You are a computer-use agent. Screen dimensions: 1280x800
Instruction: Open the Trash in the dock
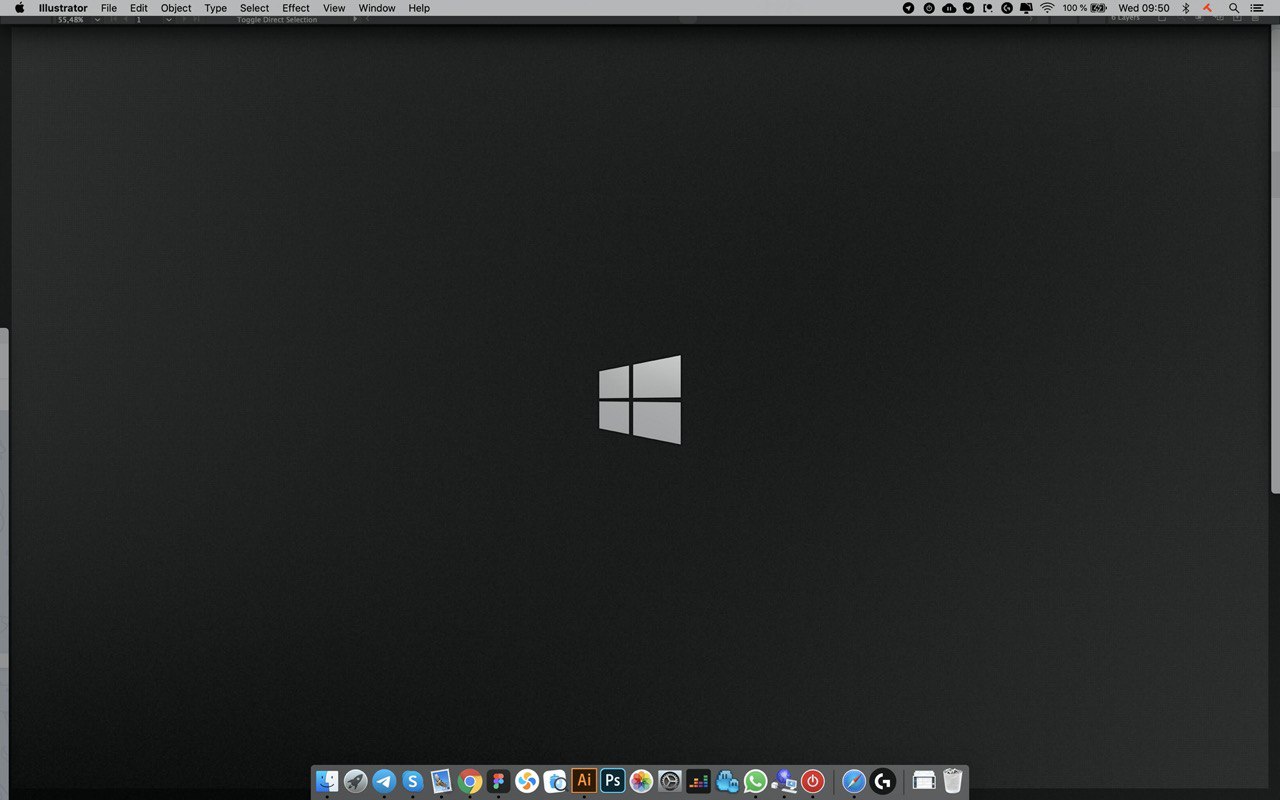coord(953,781)
